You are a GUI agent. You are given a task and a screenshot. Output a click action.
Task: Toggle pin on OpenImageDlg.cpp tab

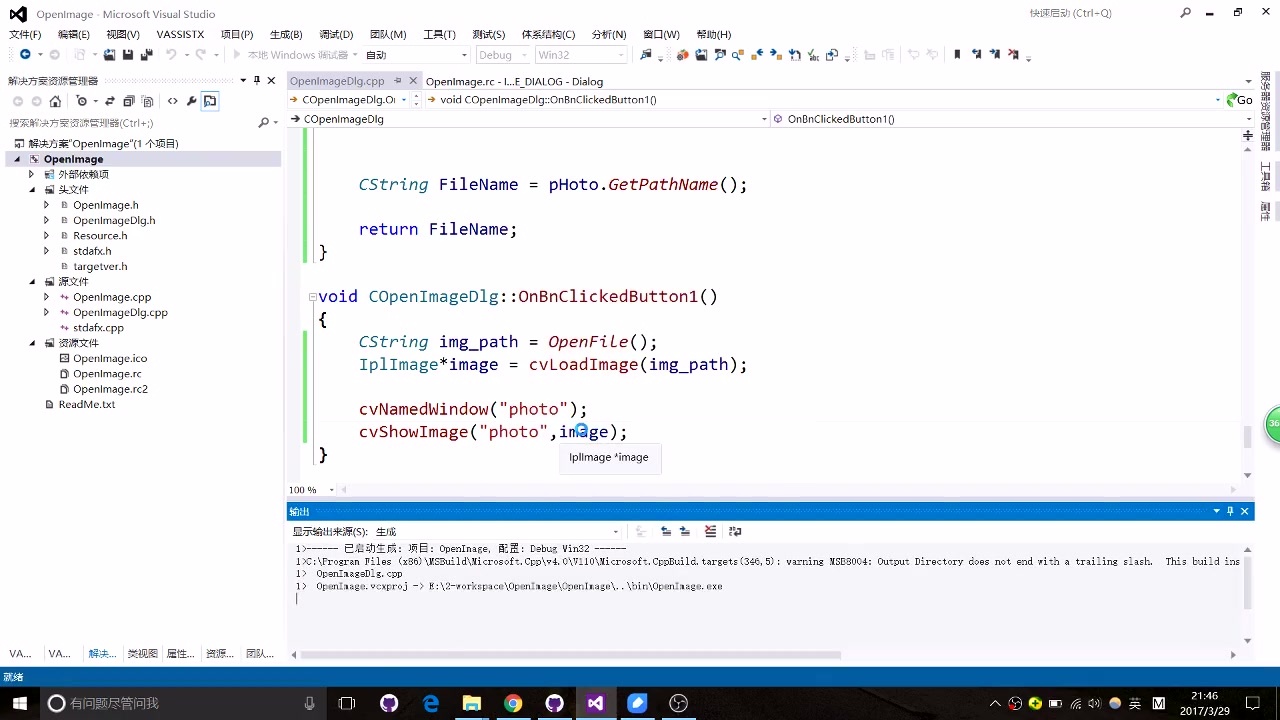click(397, 81)
